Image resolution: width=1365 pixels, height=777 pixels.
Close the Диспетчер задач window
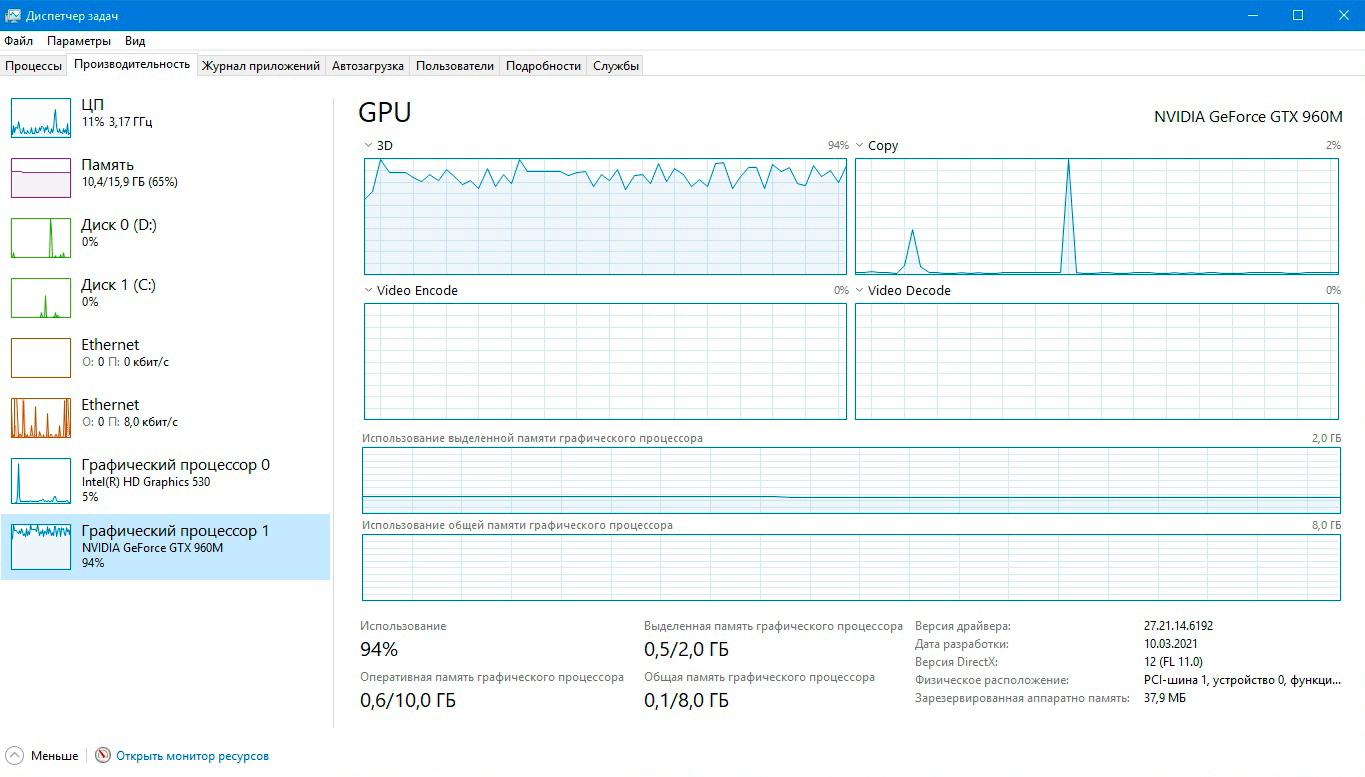tap(1343, 15)
